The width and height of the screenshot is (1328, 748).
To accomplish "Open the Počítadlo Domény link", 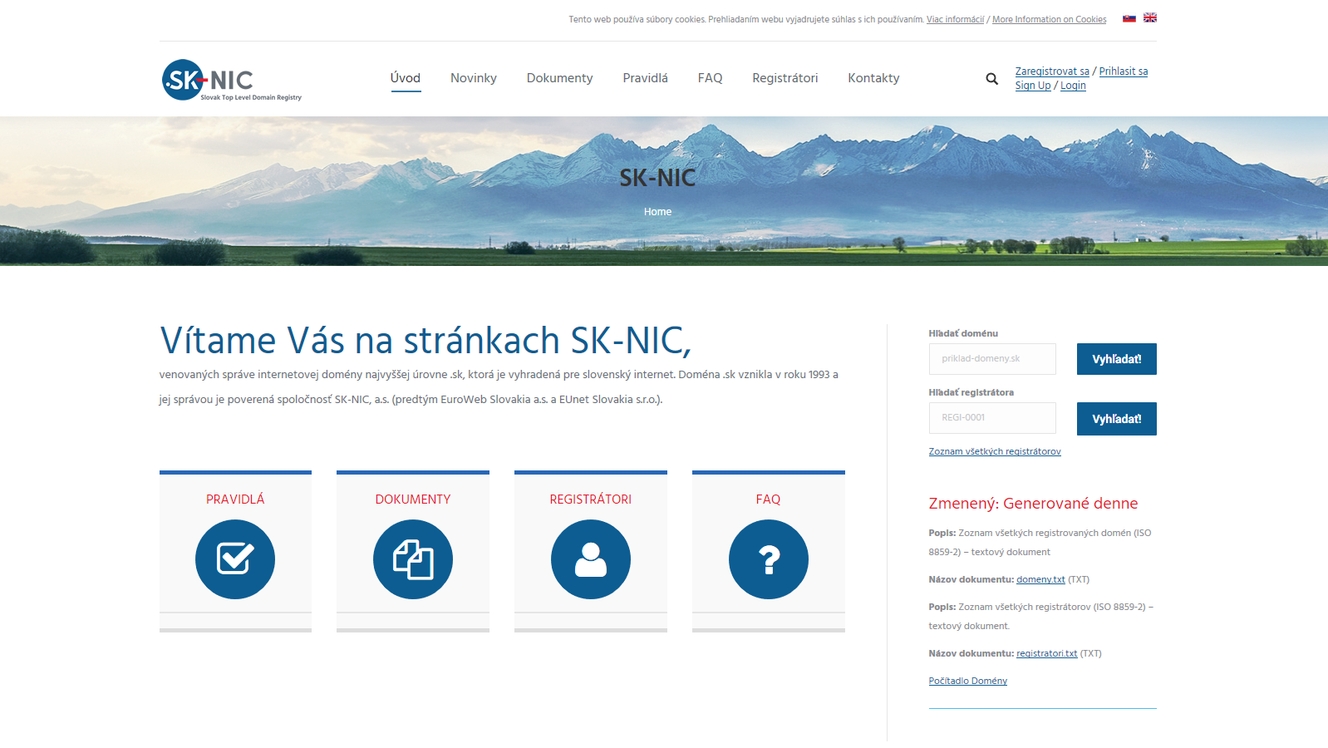I will (x=968, y=681).
